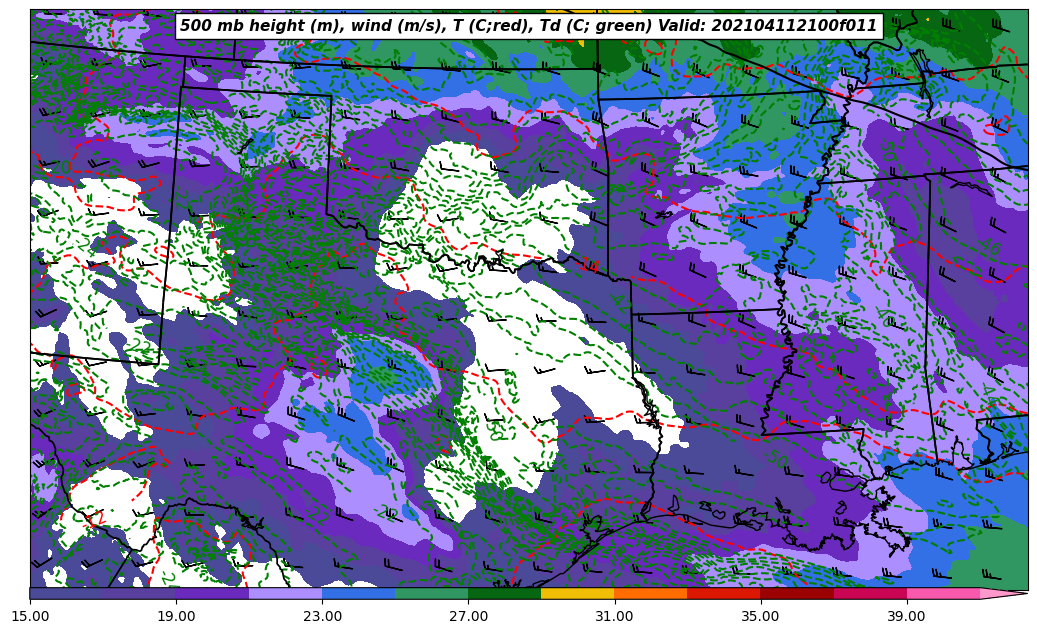The image size is (1037, 633).
Task: Click the medium green colorbar segment
Action: click(x=431, y=593)
